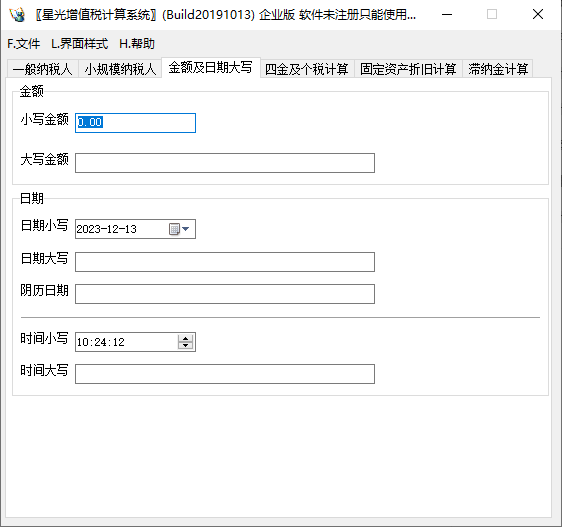The height and width of the screenshot is (527, 562).
Task: Open the F.文件 menu
Action: pos(24,44)
